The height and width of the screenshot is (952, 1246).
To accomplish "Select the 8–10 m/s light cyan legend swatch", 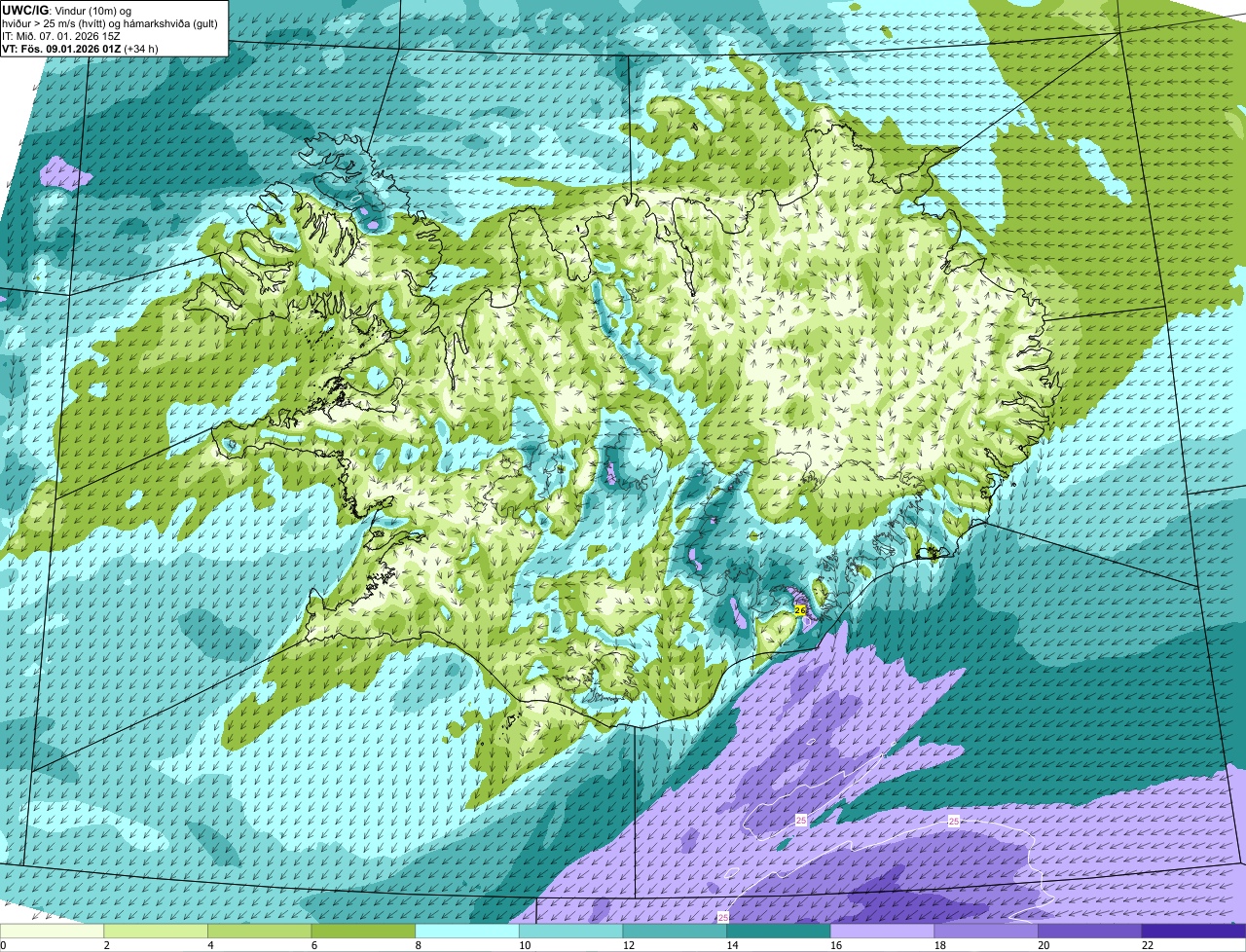I will click(467, 931).
